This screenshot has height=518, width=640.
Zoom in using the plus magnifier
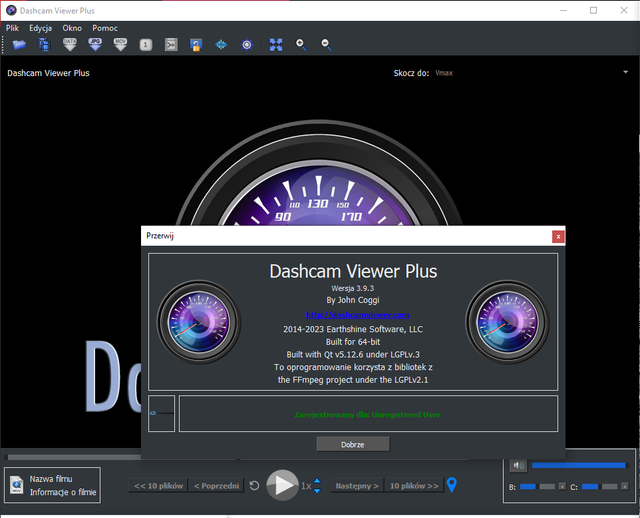tap(301, 44)
